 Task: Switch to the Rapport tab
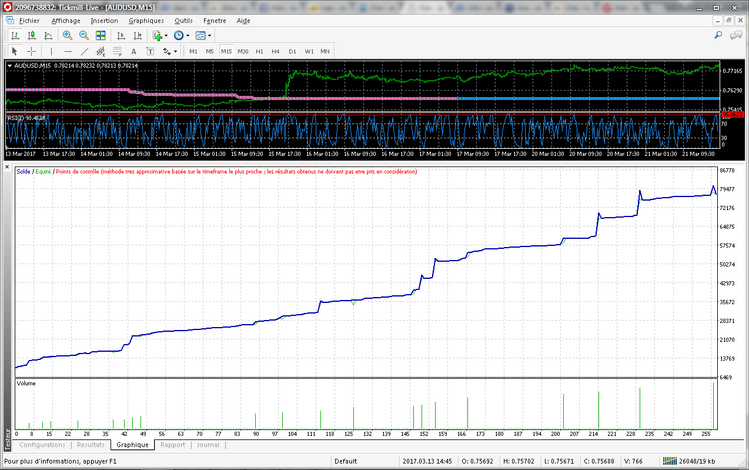tap(172, 445)
